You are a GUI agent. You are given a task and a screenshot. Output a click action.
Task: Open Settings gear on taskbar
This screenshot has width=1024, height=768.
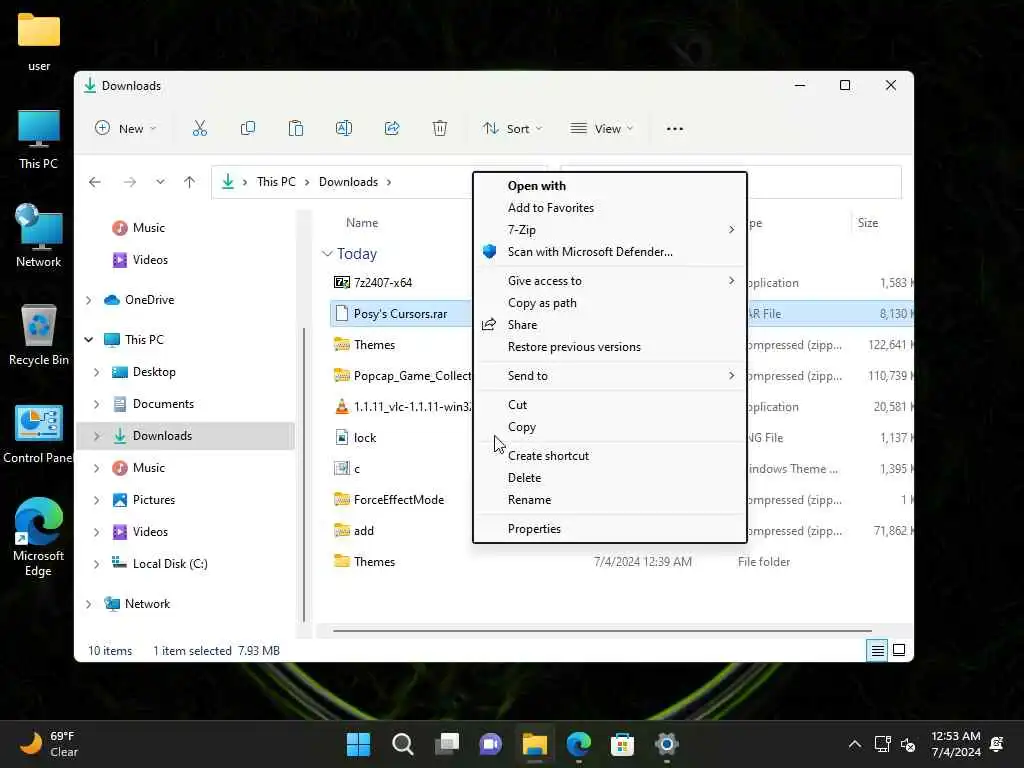(666, 744)
